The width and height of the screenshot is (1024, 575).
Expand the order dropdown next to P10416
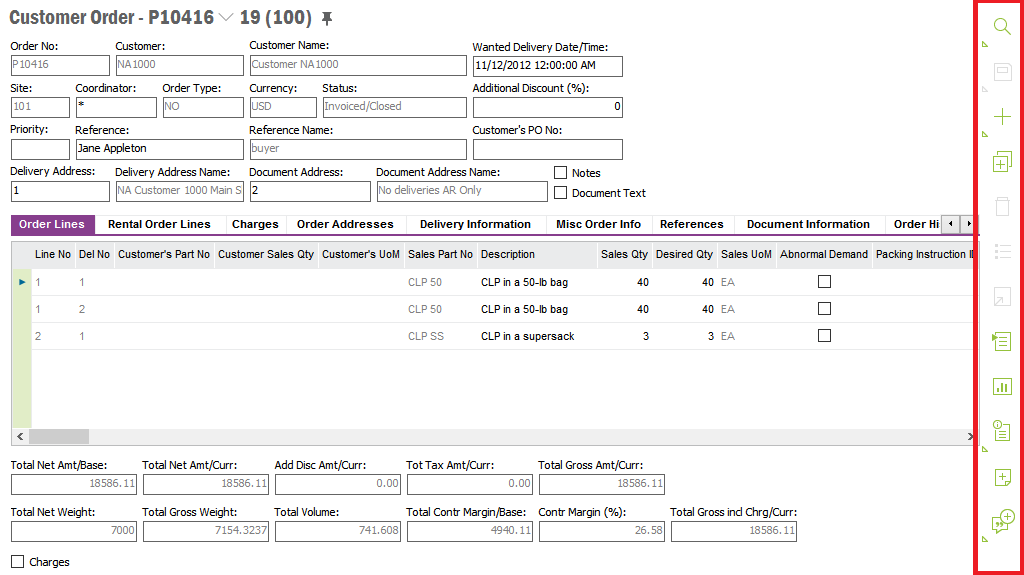coord(226,18)
